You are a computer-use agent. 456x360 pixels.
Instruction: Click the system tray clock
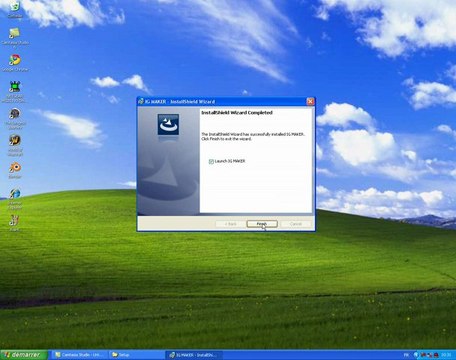coord(446,355)
